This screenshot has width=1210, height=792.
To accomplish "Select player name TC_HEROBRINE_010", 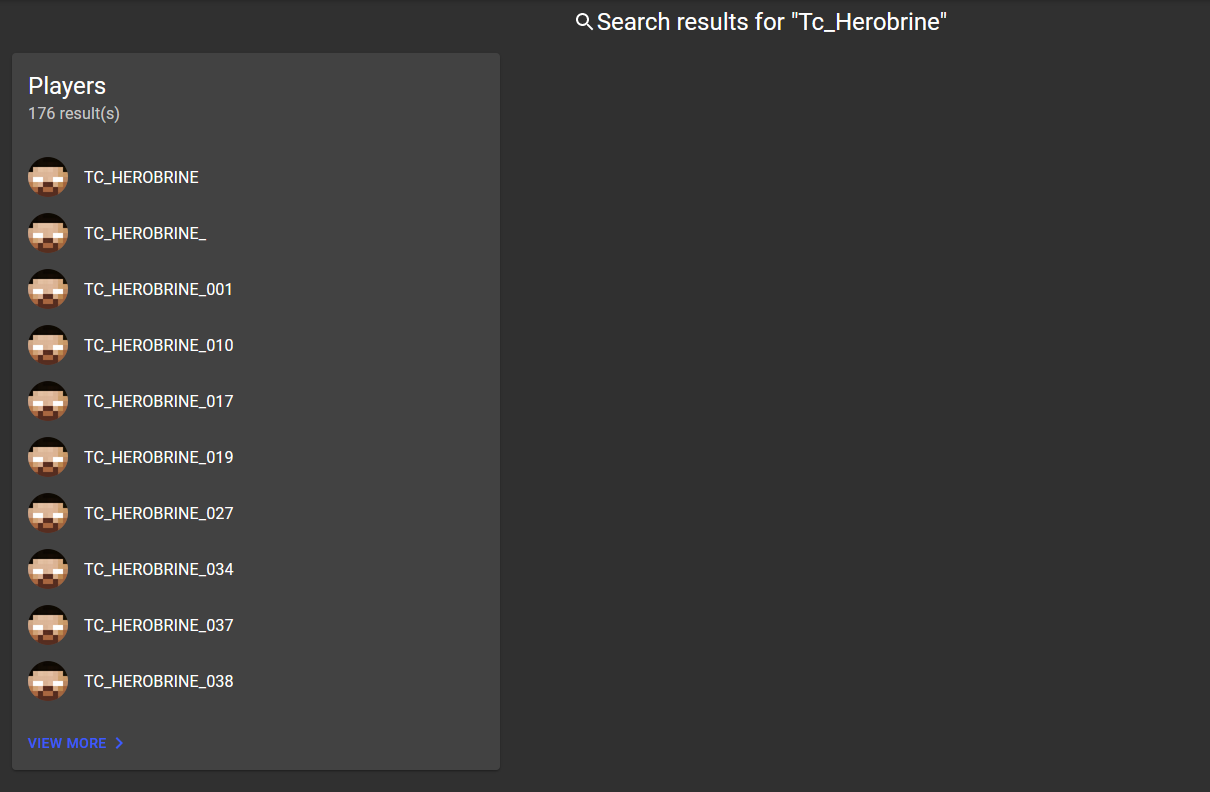I will (x=158, y=345).
